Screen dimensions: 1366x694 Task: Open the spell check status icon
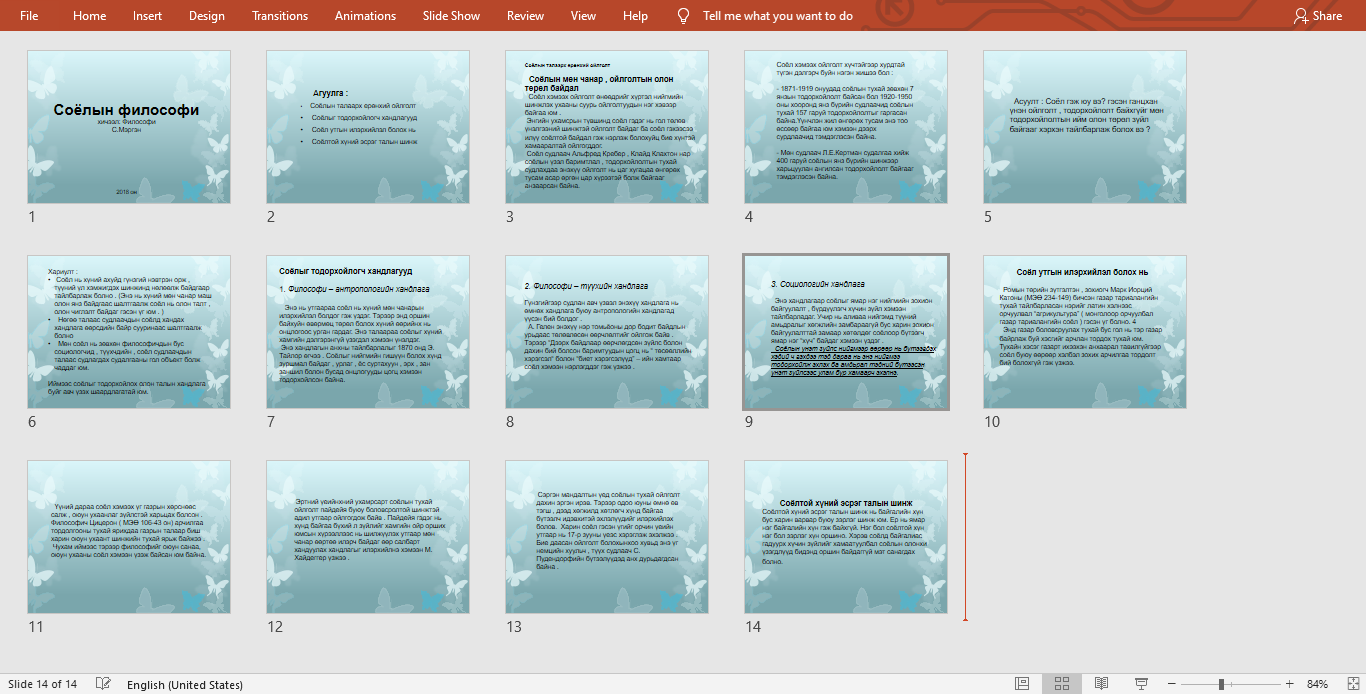[x=102, y=684]
